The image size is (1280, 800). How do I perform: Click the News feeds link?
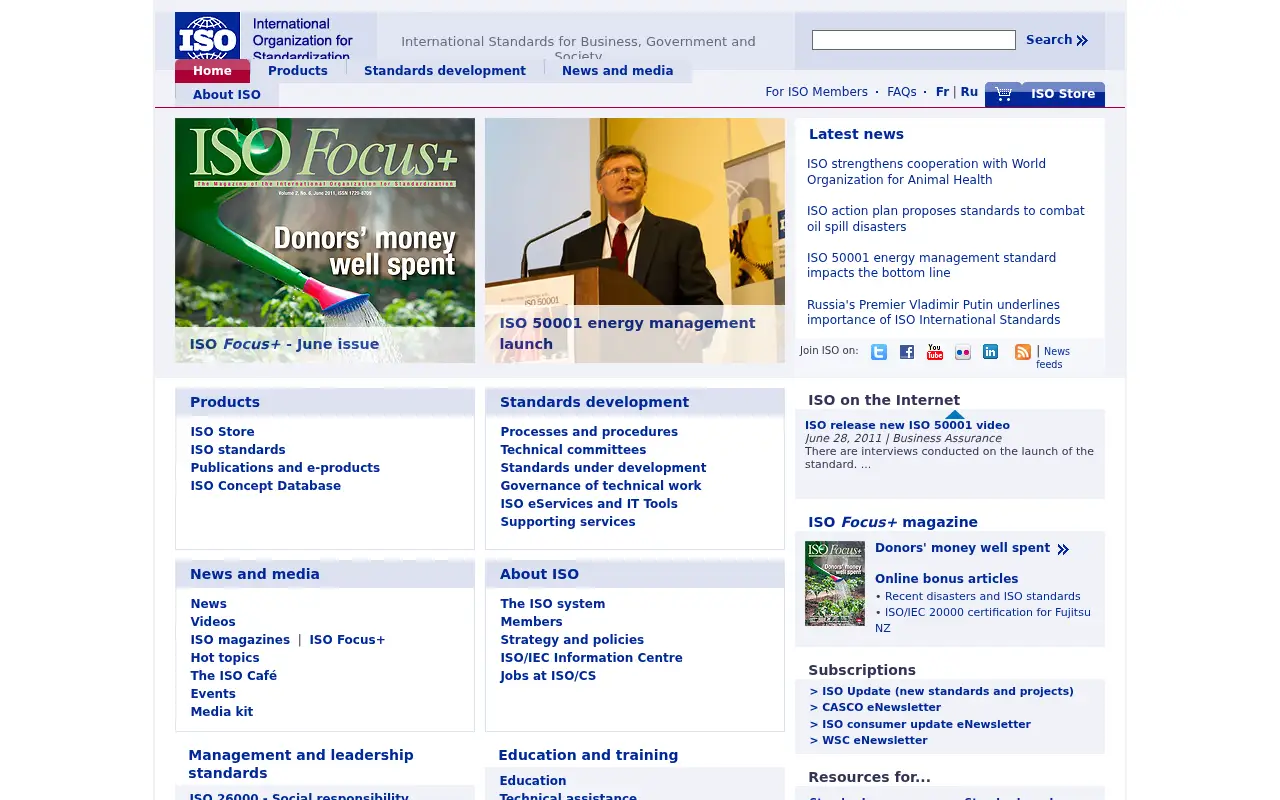[x=1053, y=358]
